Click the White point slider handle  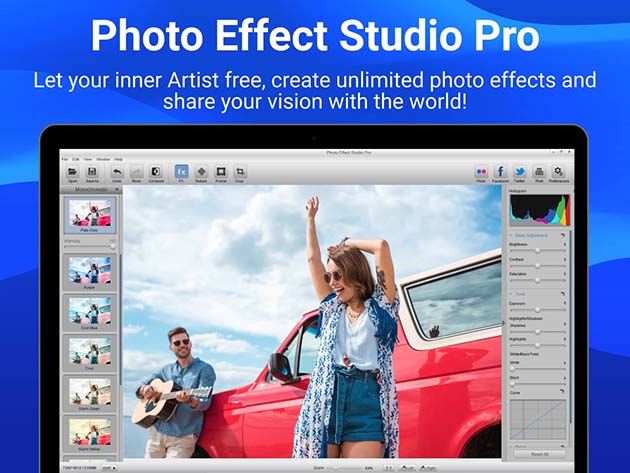(513, 369)
